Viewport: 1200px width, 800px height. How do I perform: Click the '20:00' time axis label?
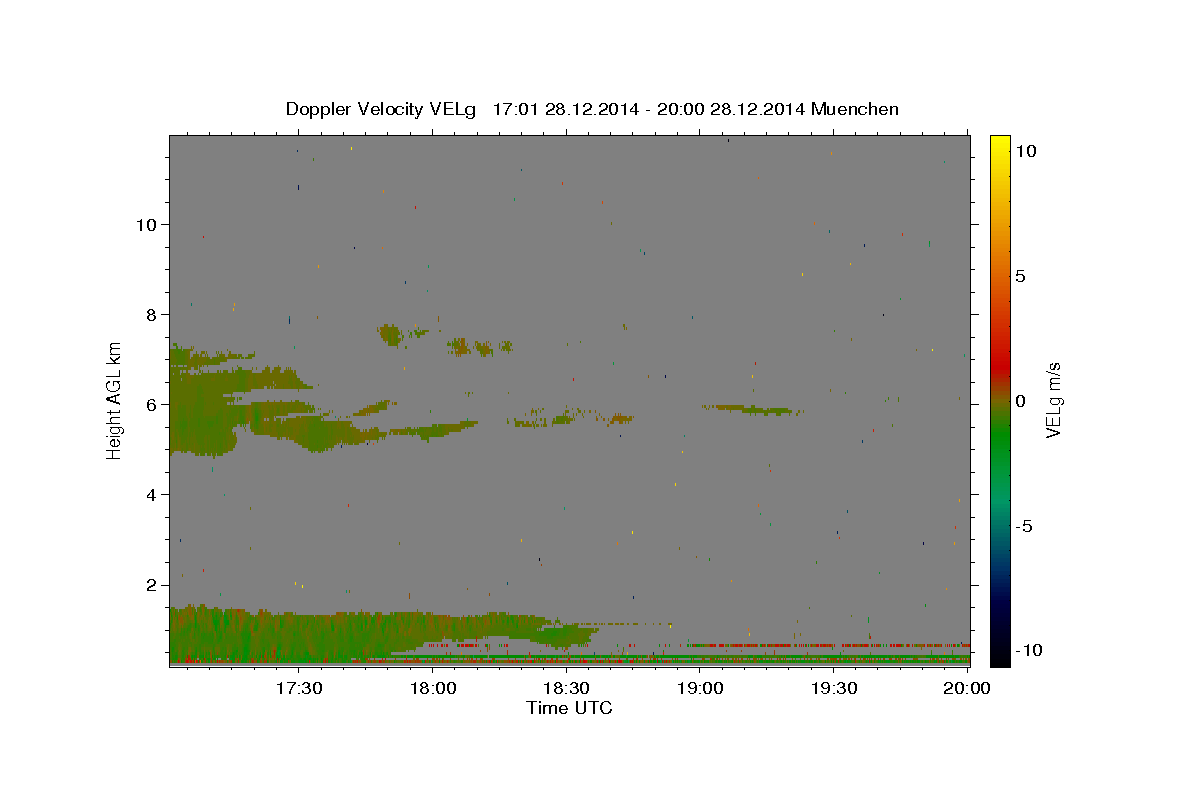[968, 688]
